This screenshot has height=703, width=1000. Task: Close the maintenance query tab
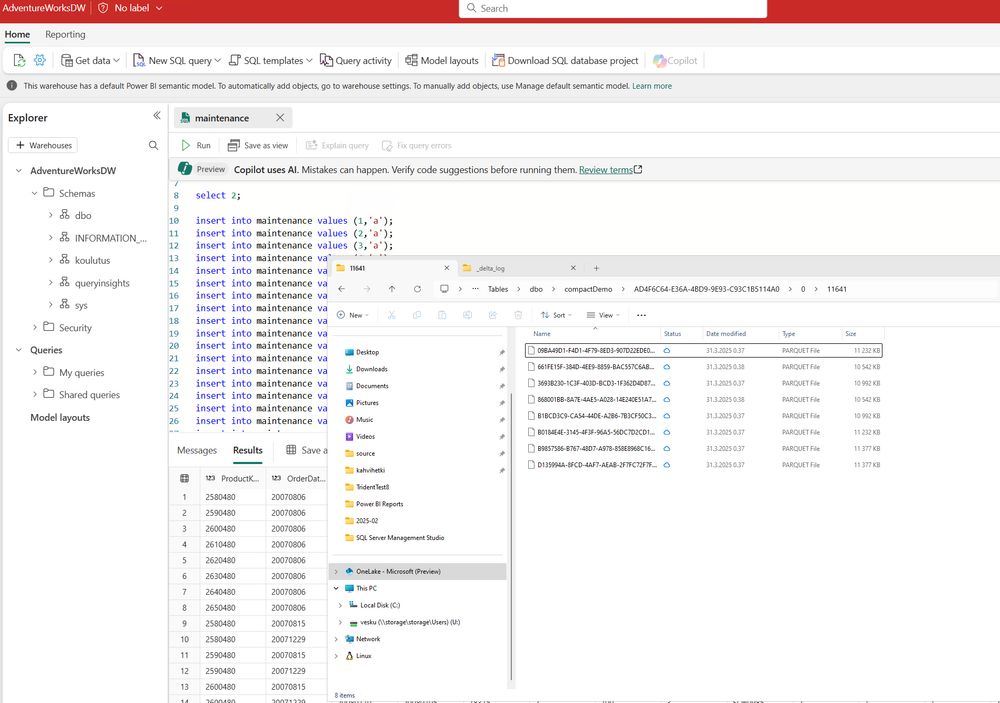pyautogui.click(x=280, y=117)
